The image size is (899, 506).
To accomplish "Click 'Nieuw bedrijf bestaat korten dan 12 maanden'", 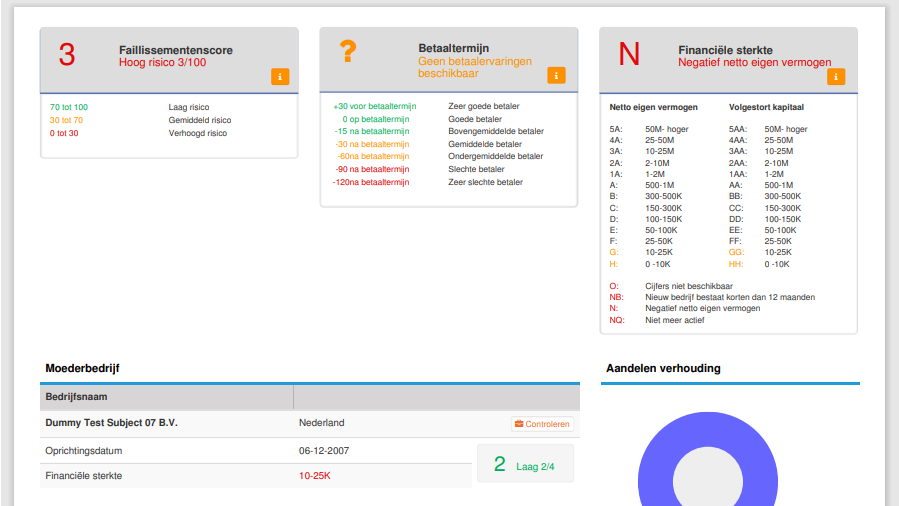I will click(x=730, y=297).
